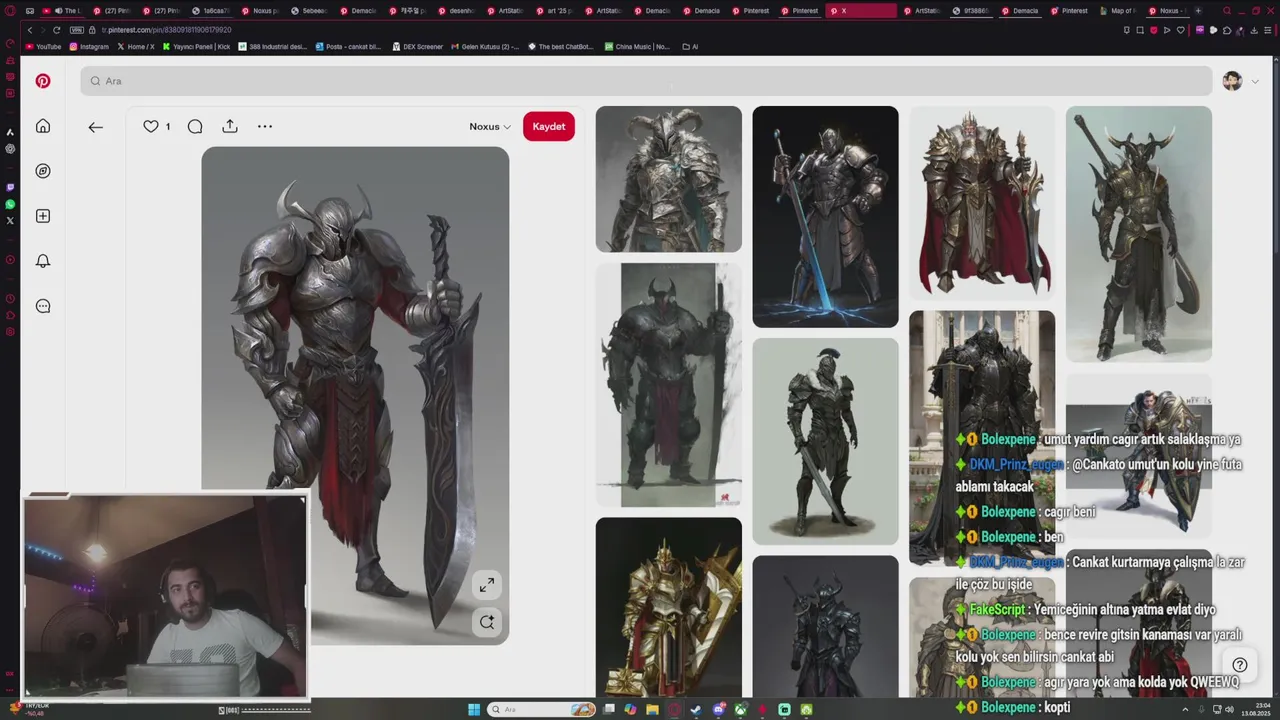
Task: Open the Windows Start button
Action: [474, 710]
